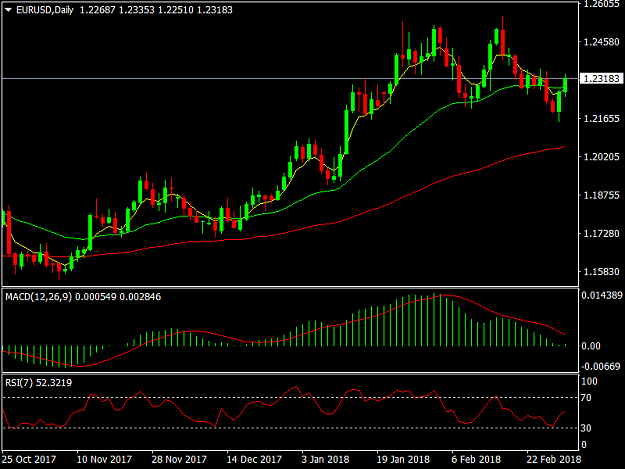Open the chart menu triangle beside EURUSD,Daily
625x469 pixels.
click(x=8, y=10)
